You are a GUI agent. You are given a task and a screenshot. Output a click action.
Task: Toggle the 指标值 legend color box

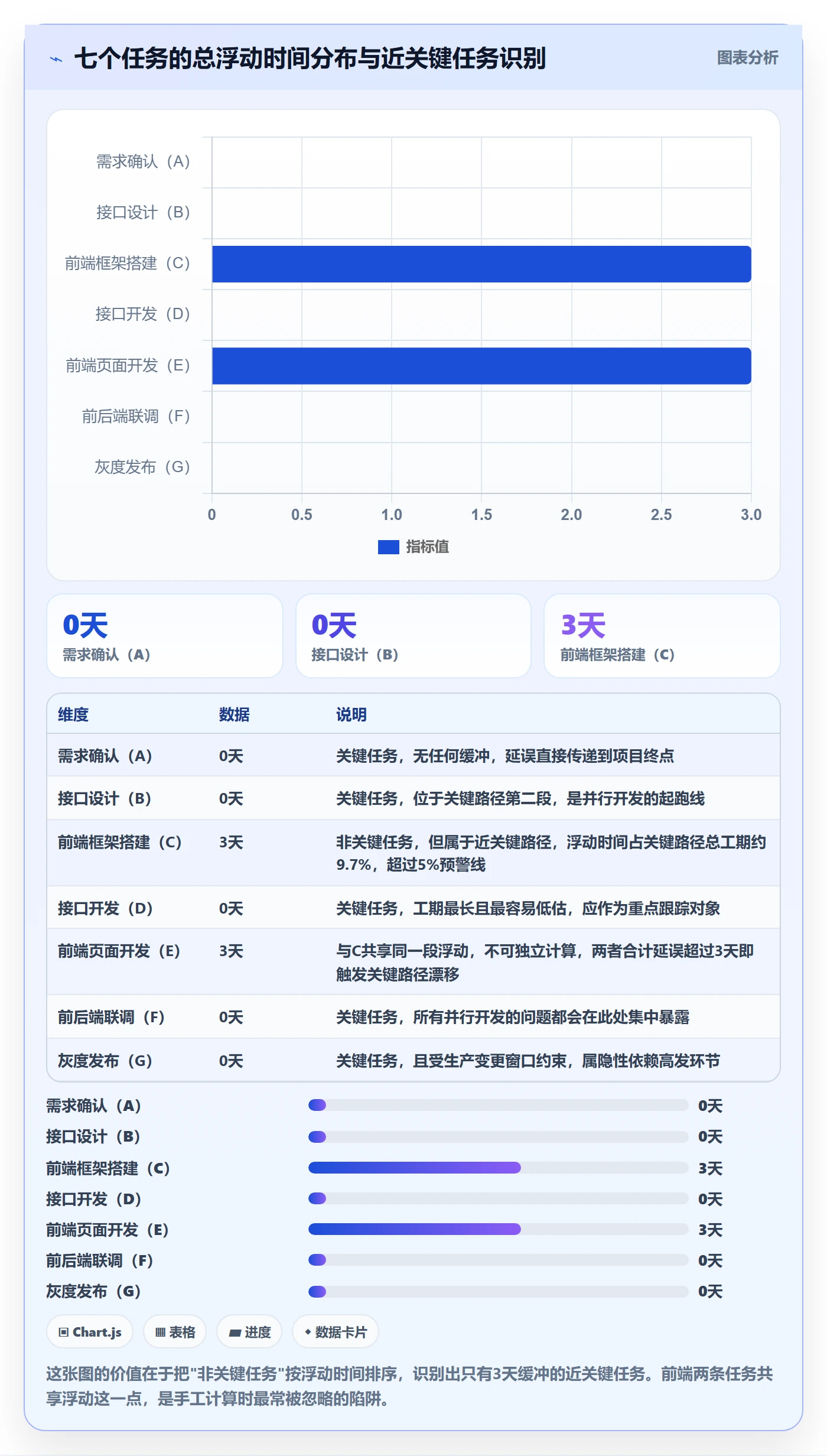pos(388,547)
